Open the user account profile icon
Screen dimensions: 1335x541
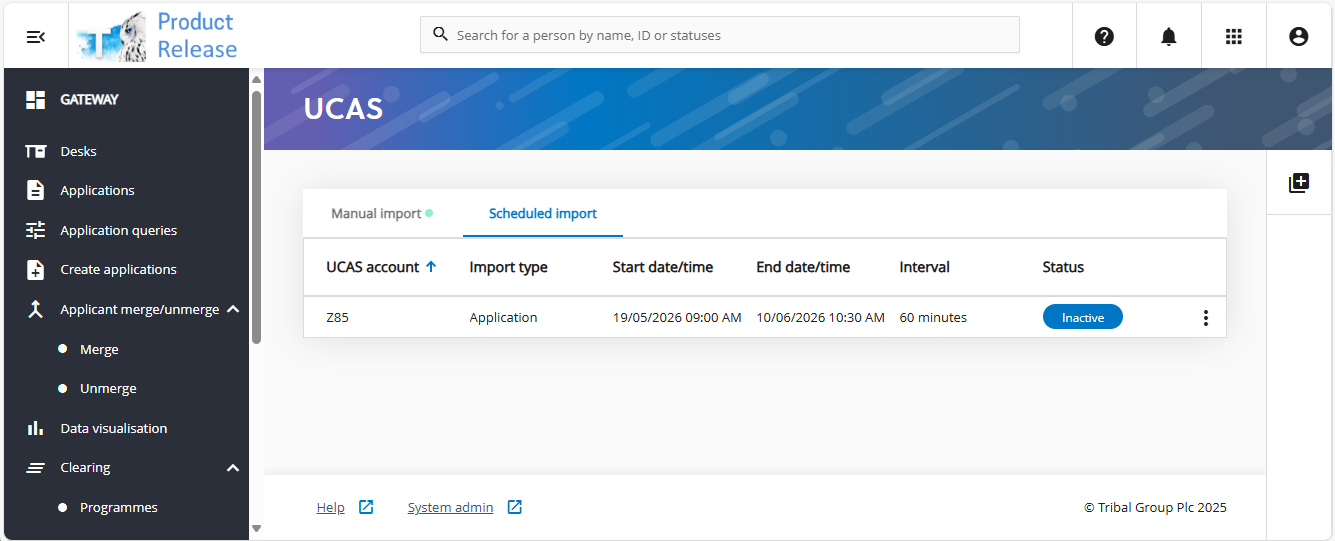tap(1298, 36)
